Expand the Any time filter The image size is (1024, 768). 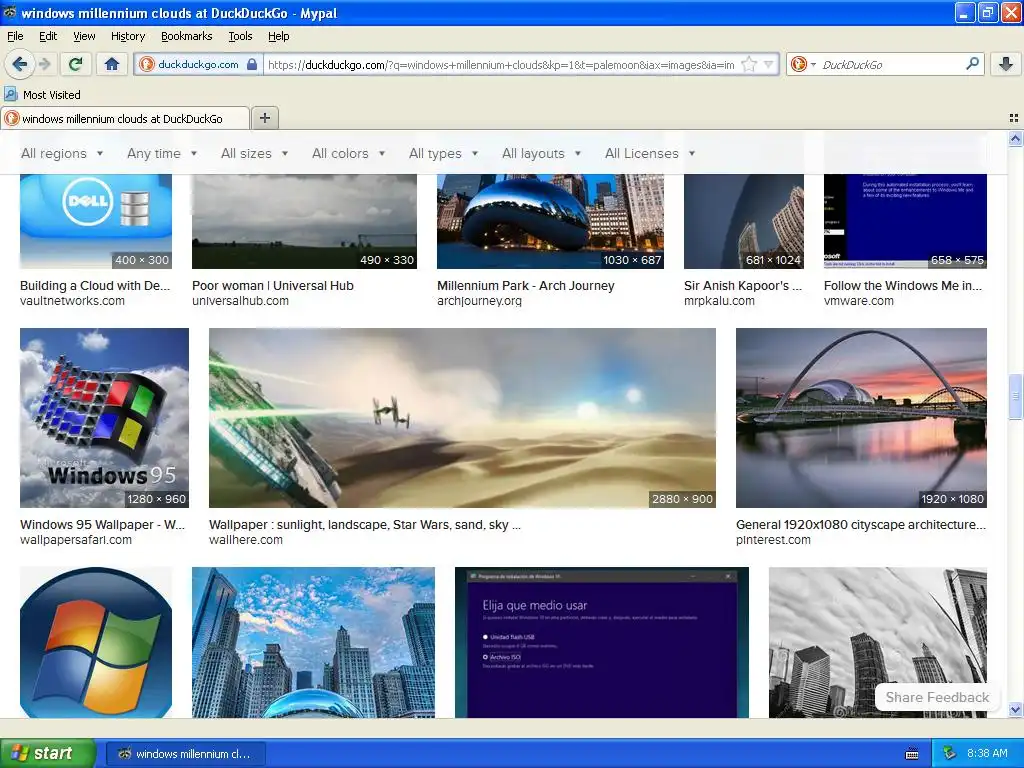[x=162, y=153]
